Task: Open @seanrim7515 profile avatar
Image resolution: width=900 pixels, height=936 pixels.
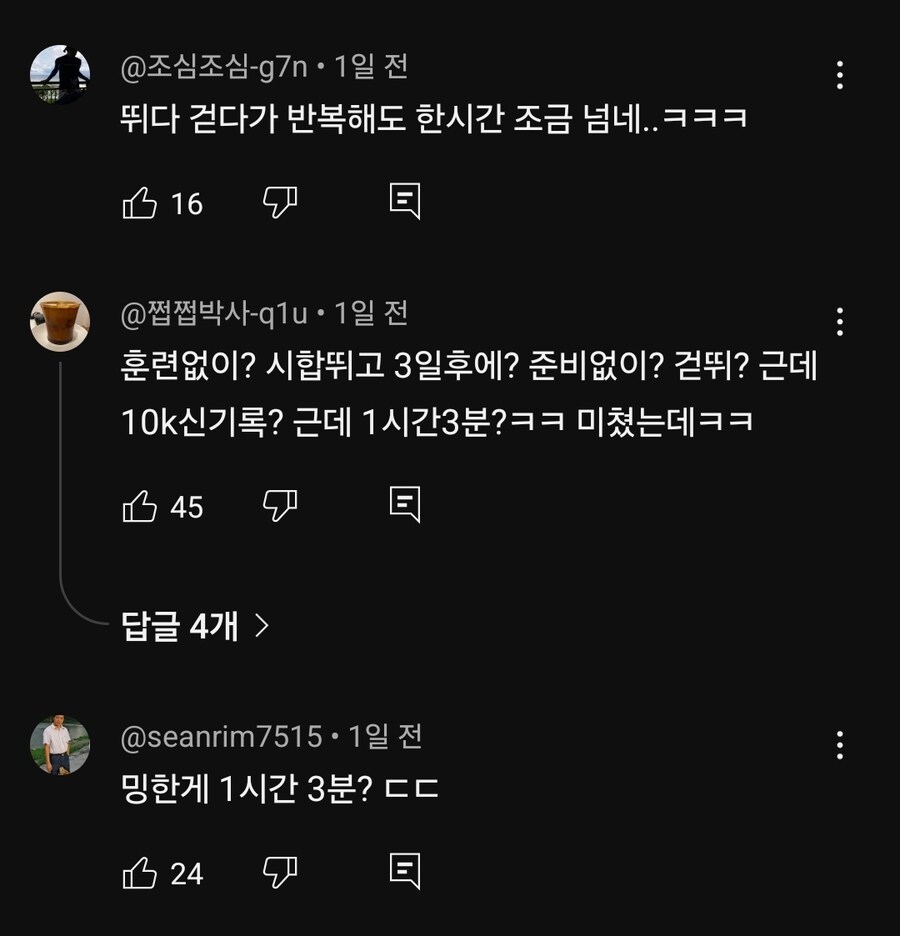Action: (x=60, y=745)
